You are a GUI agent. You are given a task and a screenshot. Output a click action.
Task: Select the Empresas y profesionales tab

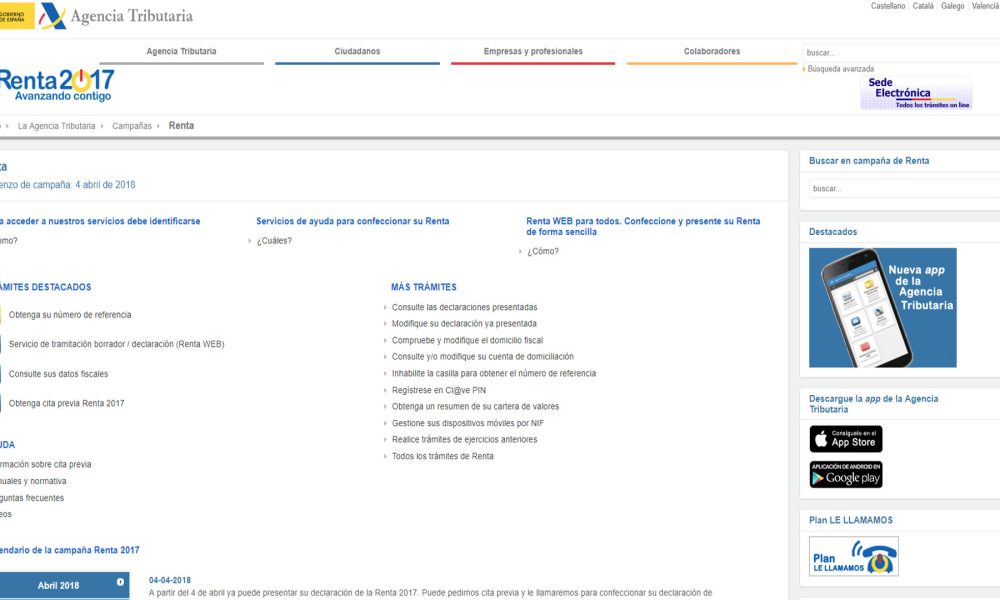point(532,52)
